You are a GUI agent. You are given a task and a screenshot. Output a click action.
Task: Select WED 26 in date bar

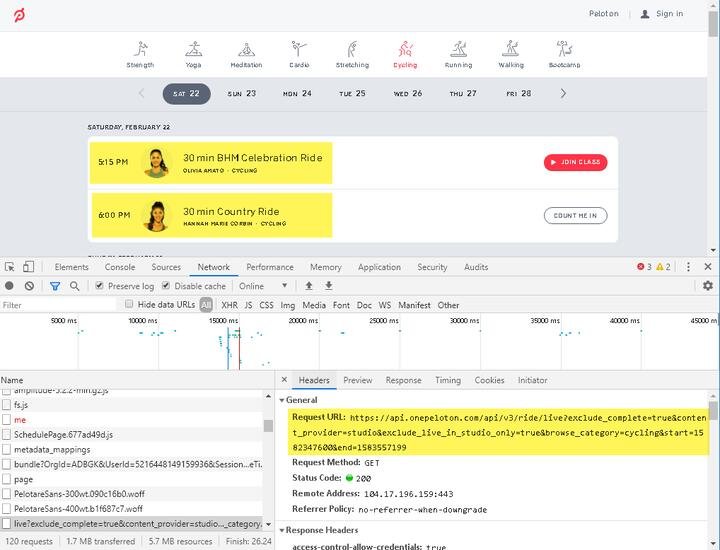(x=408, y=94)
